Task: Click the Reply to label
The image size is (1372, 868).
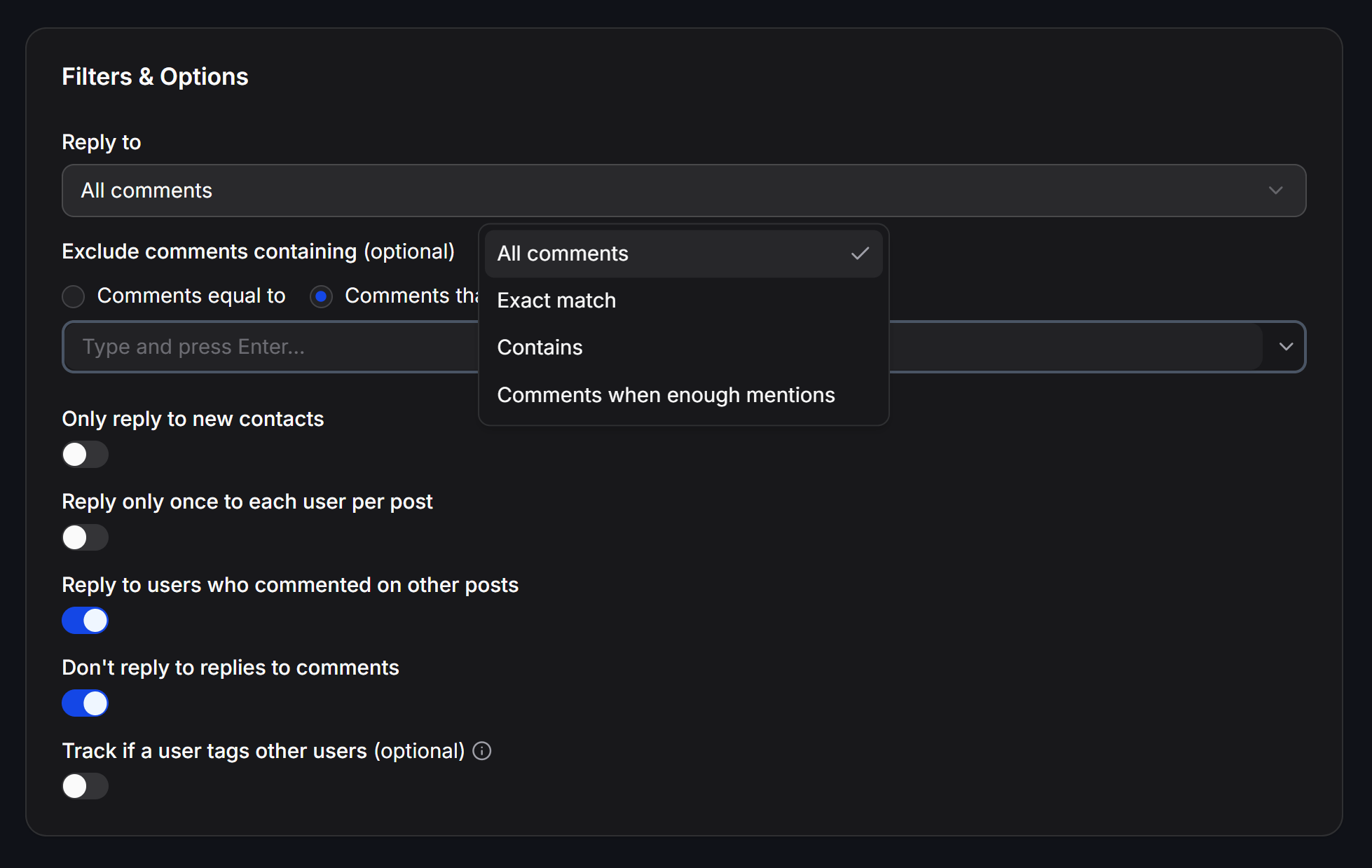Action: 102,142
